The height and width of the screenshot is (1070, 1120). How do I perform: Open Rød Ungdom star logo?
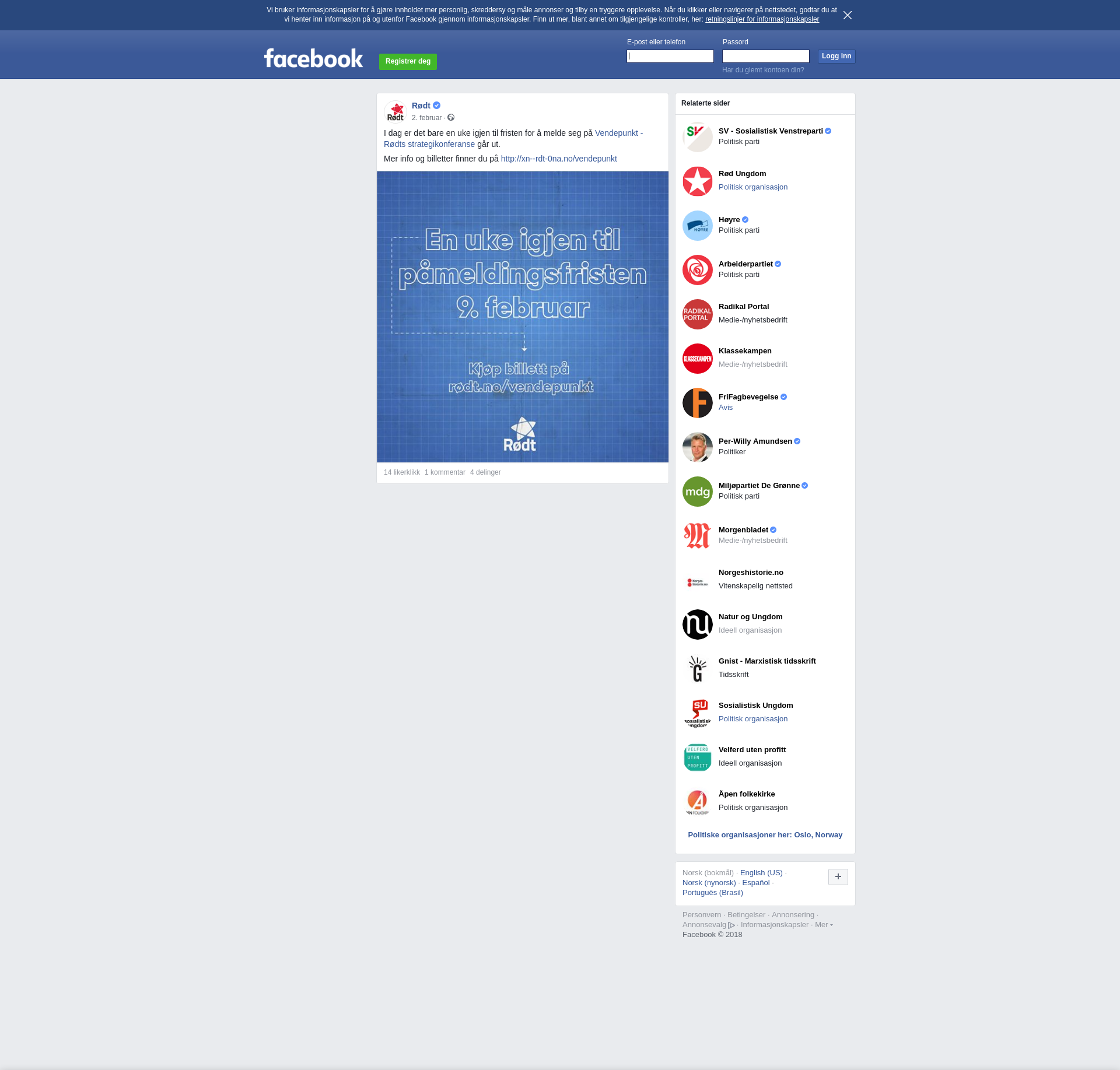click(x=697, y=181)
